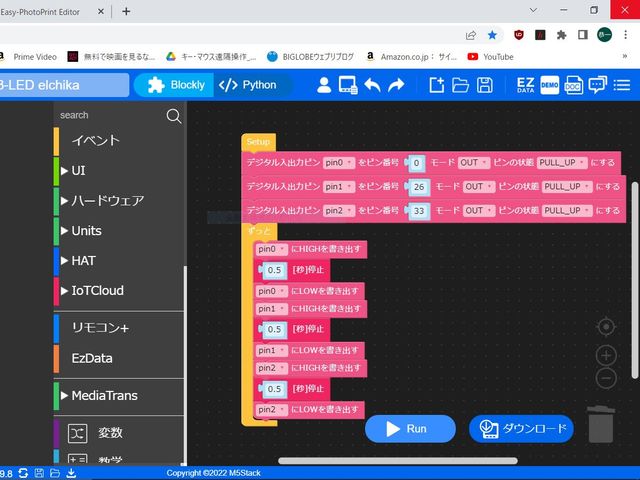640x480 pixels.
Task: Open mode OUT dropdown on pin 26 row
Action: [479, 187]
